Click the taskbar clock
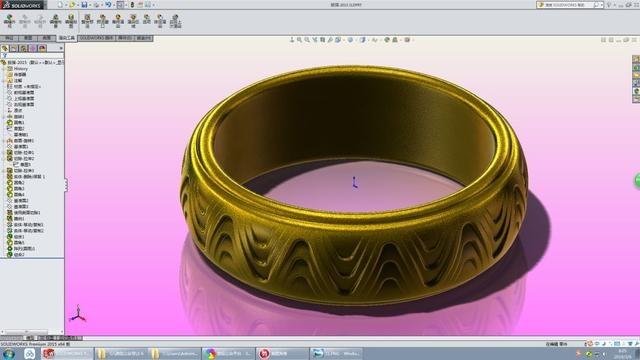This screenshot has height=360, width=640. (622, 353)
